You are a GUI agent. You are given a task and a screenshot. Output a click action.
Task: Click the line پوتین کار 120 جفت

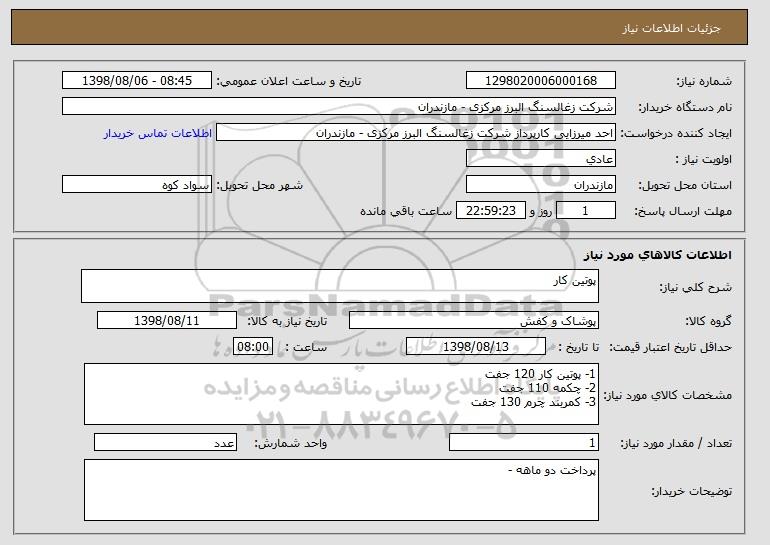click(x=540, y=374)
